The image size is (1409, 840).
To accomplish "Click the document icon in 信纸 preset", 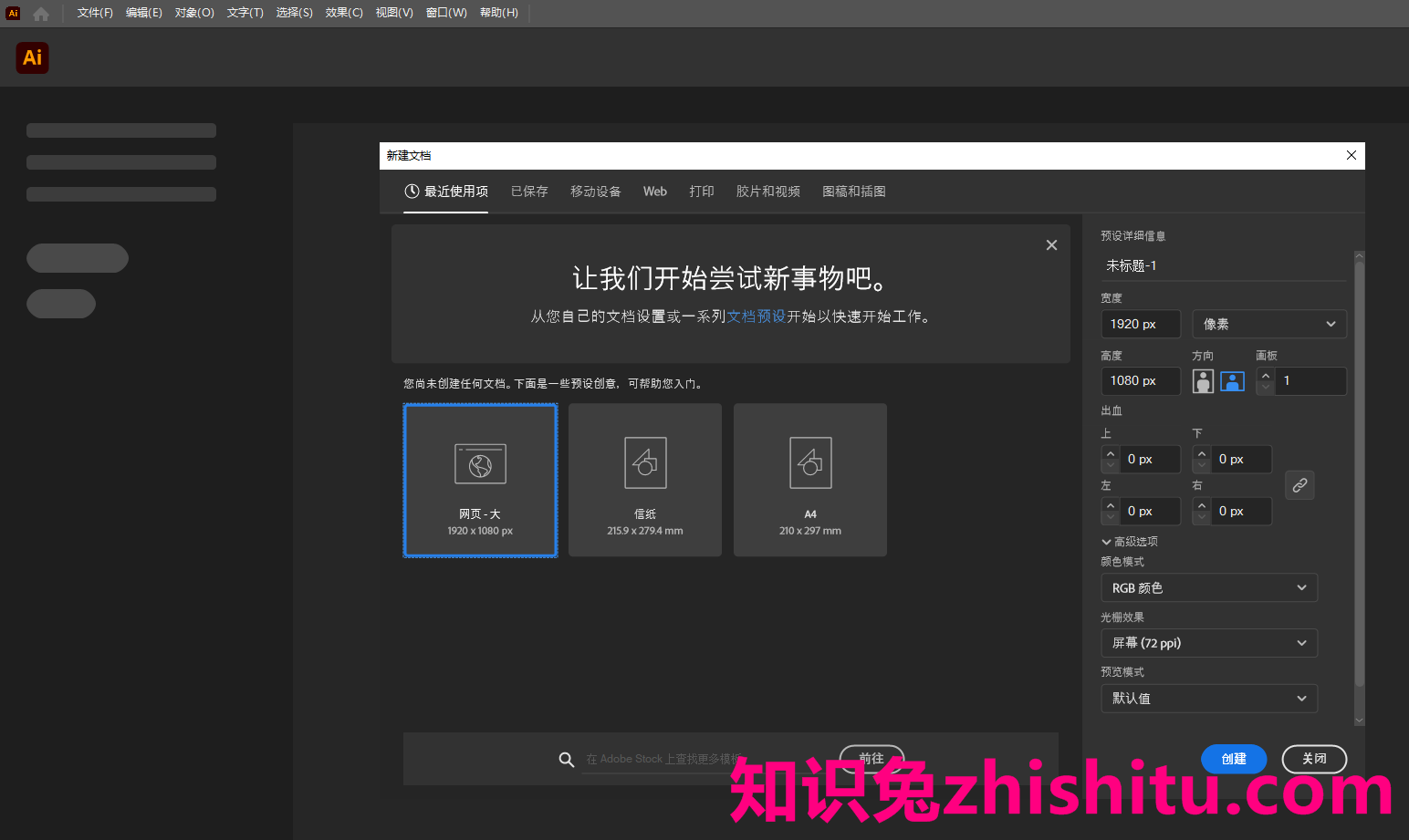I will 645,462.
